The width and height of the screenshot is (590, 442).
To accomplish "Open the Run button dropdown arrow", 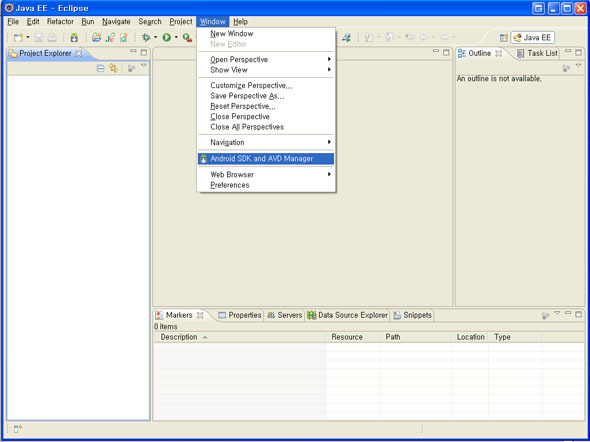I will [176, 37].
